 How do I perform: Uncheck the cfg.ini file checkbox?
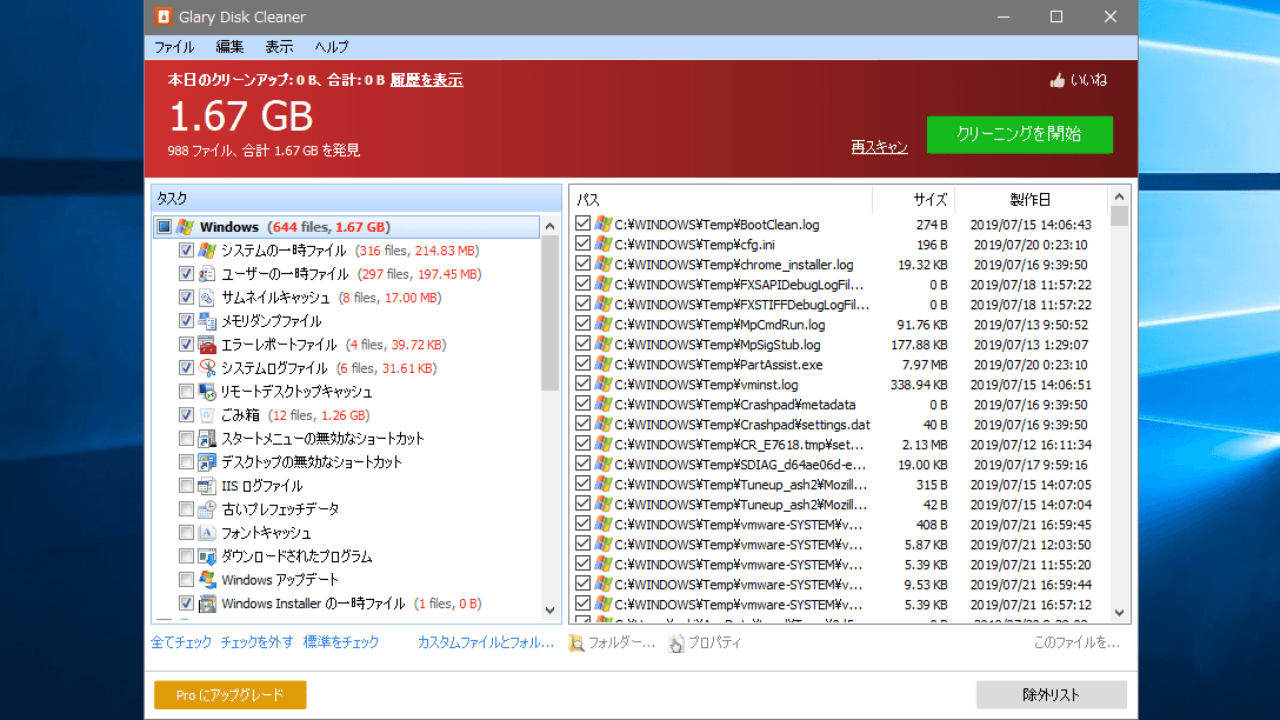point(583,244)
